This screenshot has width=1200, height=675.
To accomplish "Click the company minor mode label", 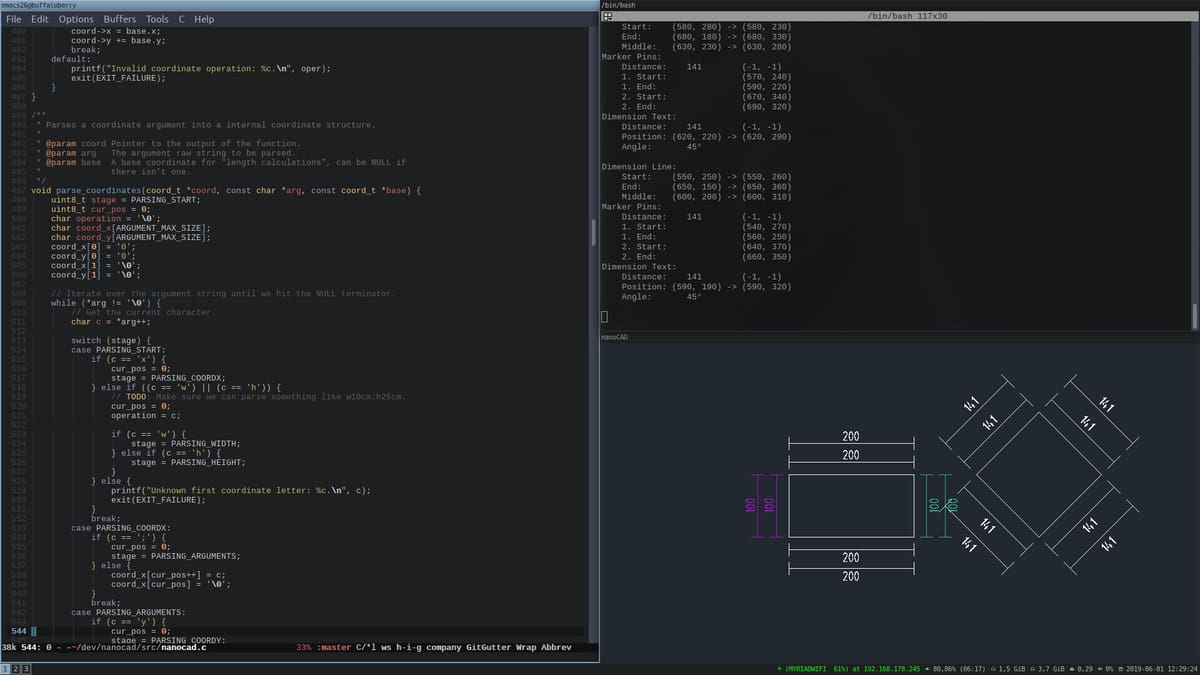I will 442,647.
